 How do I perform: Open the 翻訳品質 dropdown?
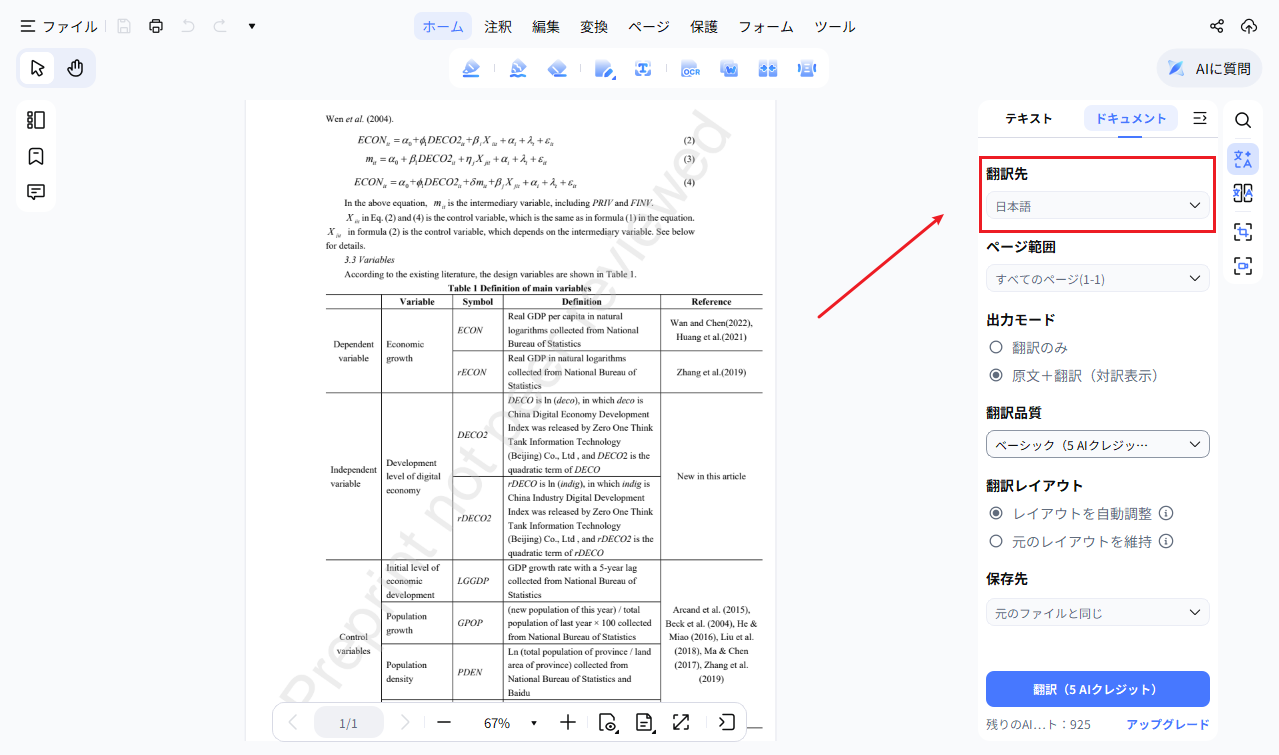[1097, 444]
